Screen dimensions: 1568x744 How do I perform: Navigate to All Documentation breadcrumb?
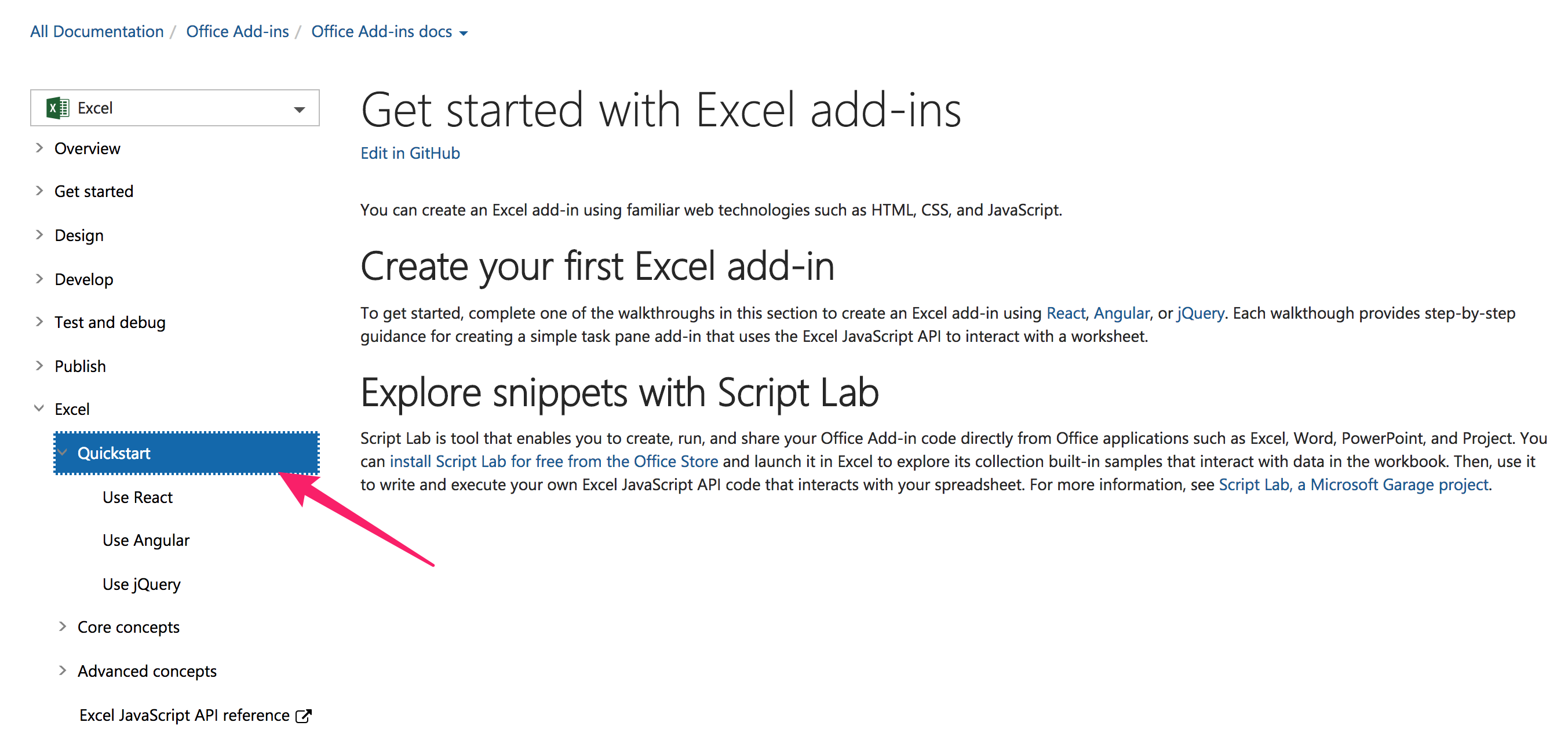[x=96, y=31]
